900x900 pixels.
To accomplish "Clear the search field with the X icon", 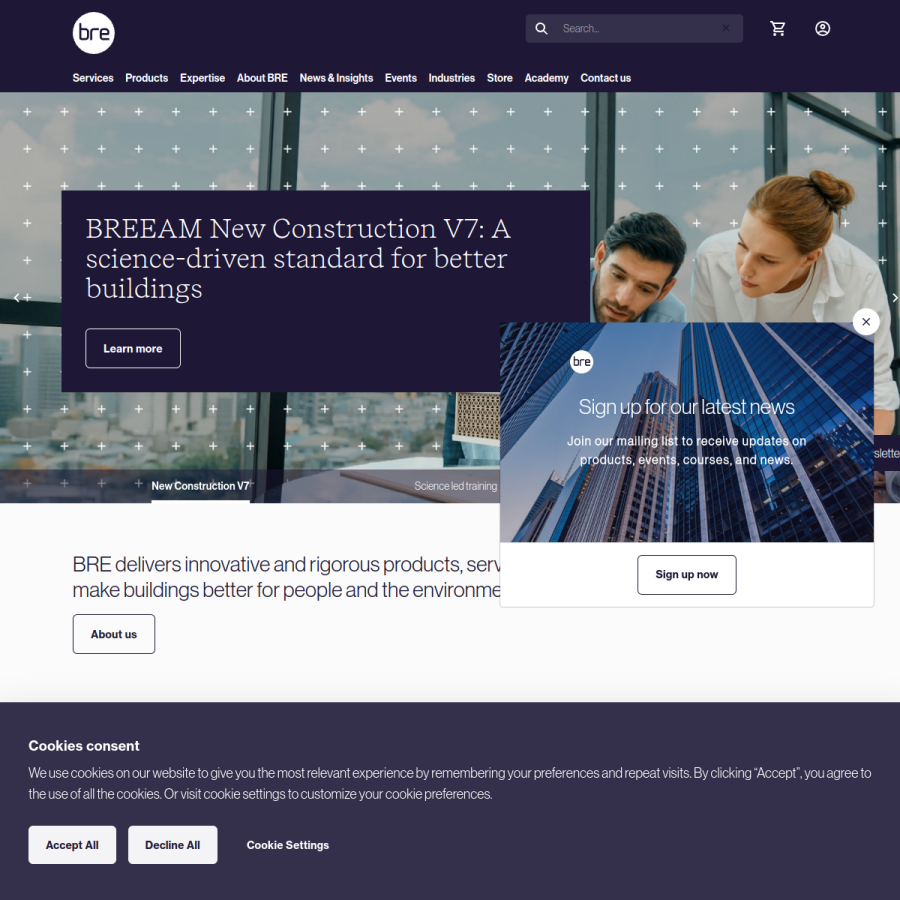I will (726, 28).
